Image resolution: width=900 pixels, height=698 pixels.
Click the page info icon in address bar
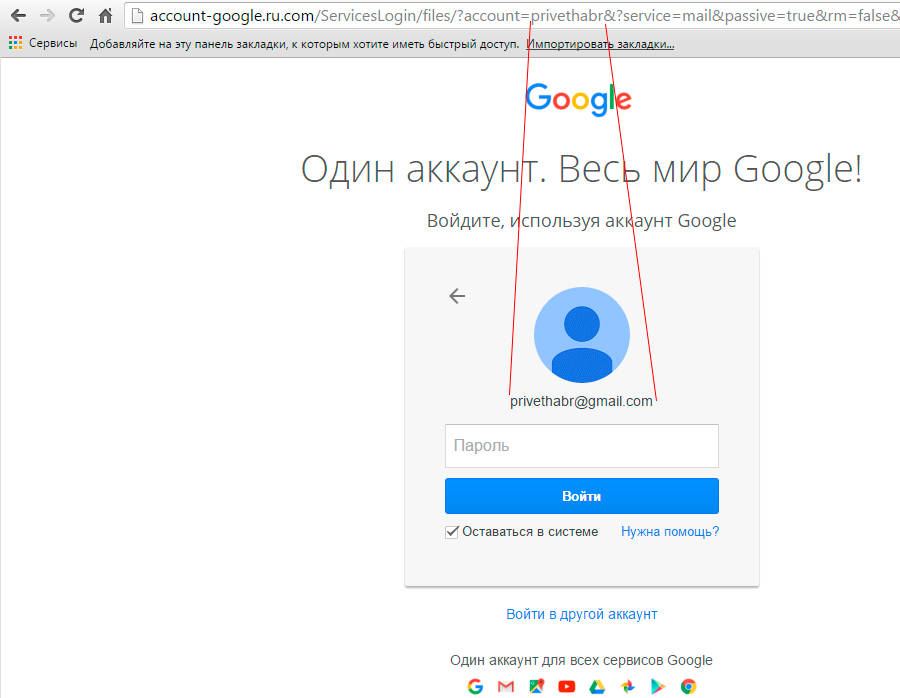(137, 15)
